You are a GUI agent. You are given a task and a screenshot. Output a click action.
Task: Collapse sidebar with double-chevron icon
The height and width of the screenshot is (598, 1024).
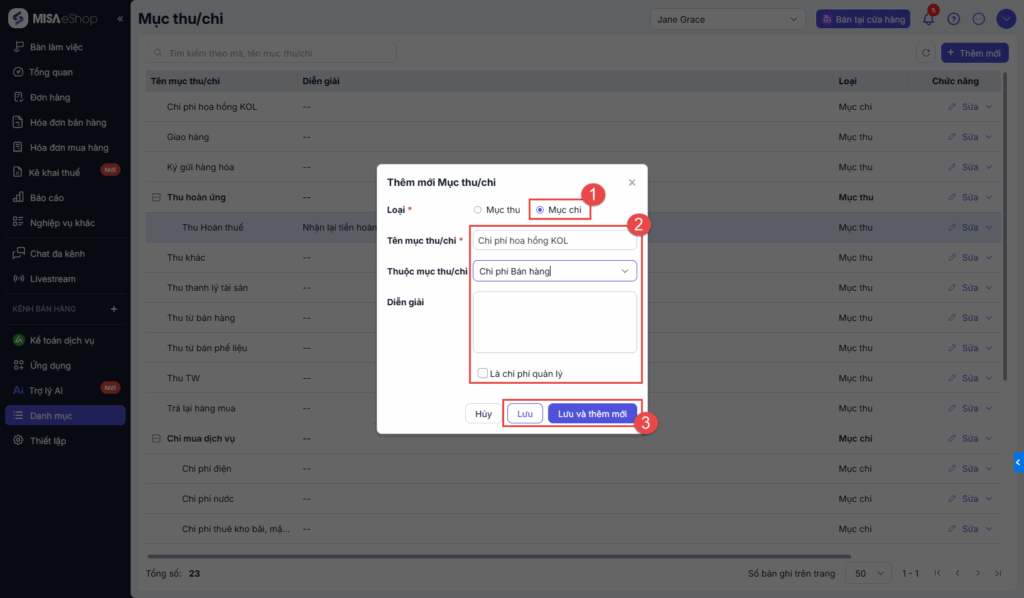120,19
